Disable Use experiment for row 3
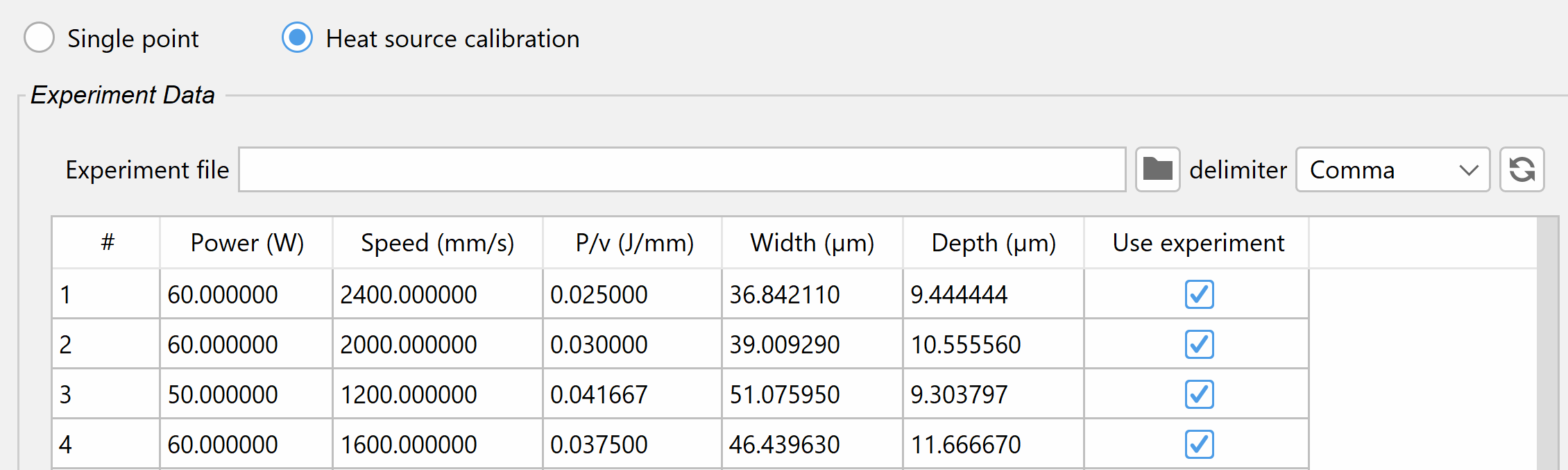Viewport: 1568px width, 470px height. 1199,394
